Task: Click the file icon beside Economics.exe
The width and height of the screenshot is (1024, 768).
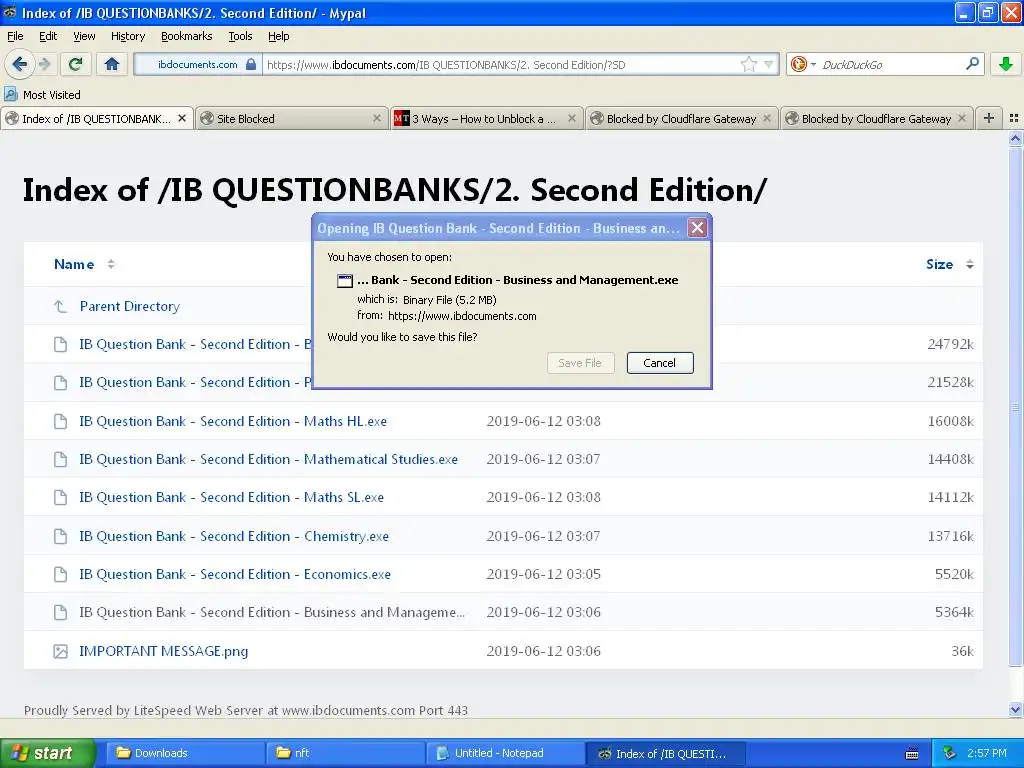Action: [60, 574]
